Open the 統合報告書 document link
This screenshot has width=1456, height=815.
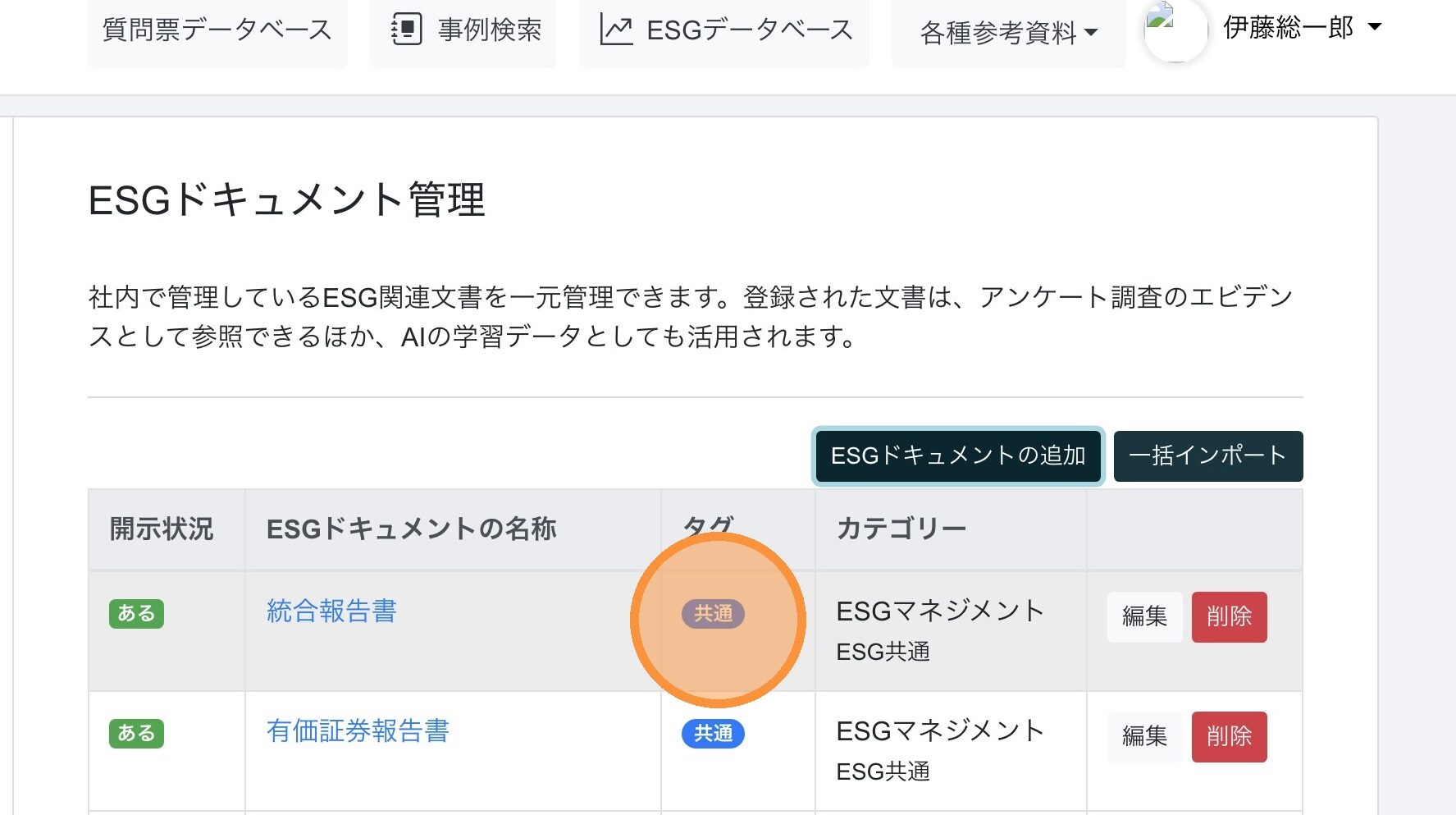(x=331, y=611)
